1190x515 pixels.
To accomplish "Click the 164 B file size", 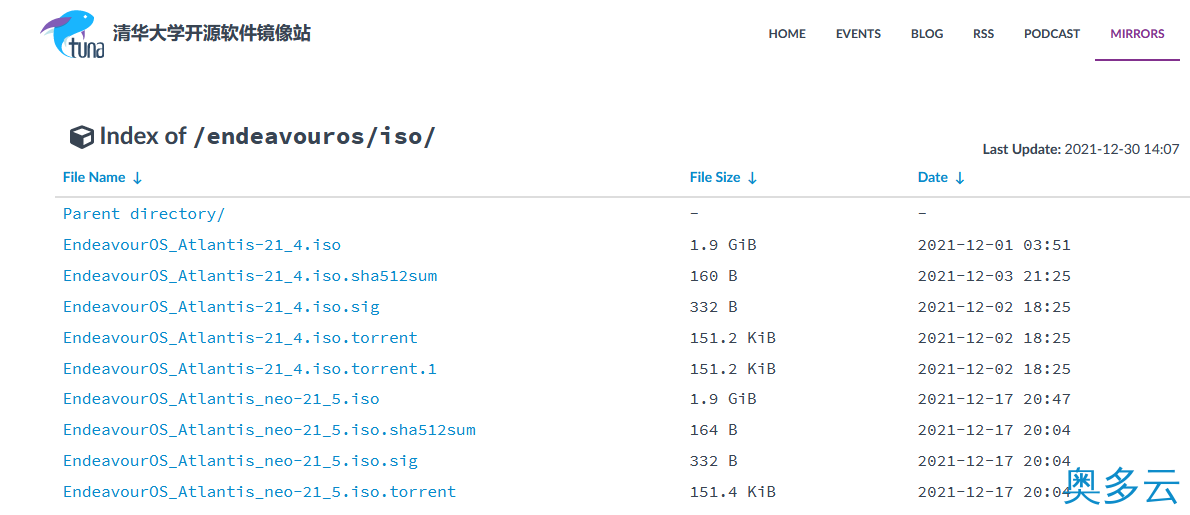I will 713,430.
